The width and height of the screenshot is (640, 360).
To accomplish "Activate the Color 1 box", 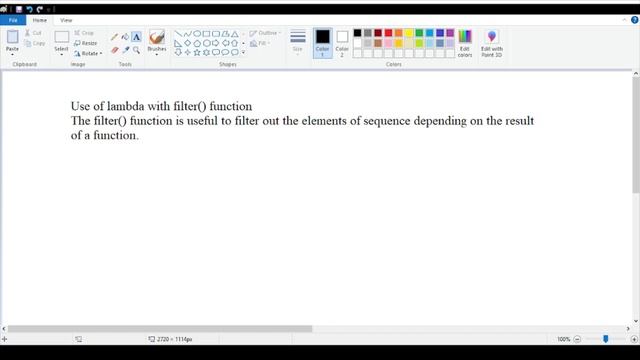I will (322, 43).
